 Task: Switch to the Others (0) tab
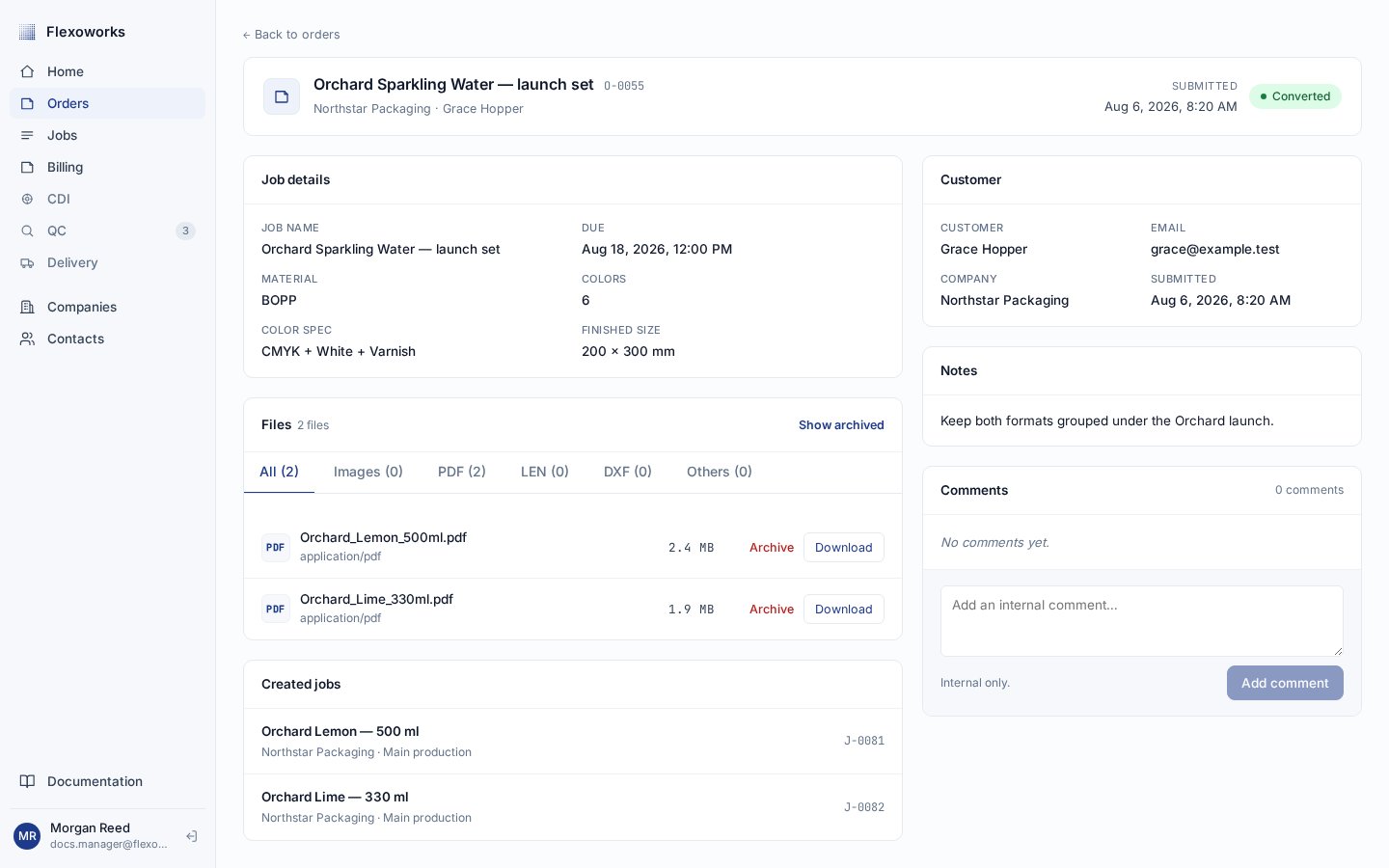(x=720, y=472)
